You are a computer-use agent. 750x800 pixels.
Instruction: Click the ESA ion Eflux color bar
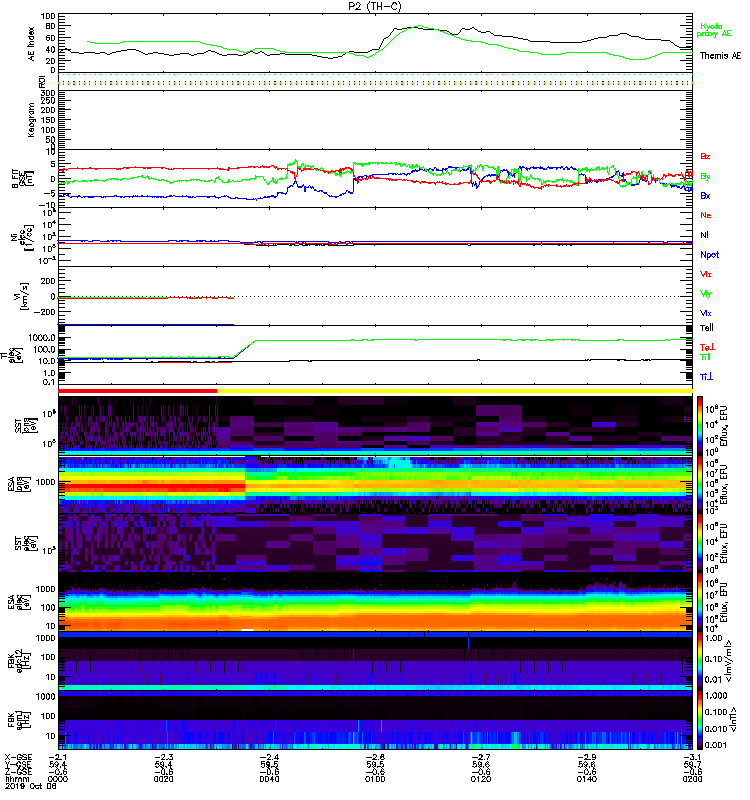700,484
